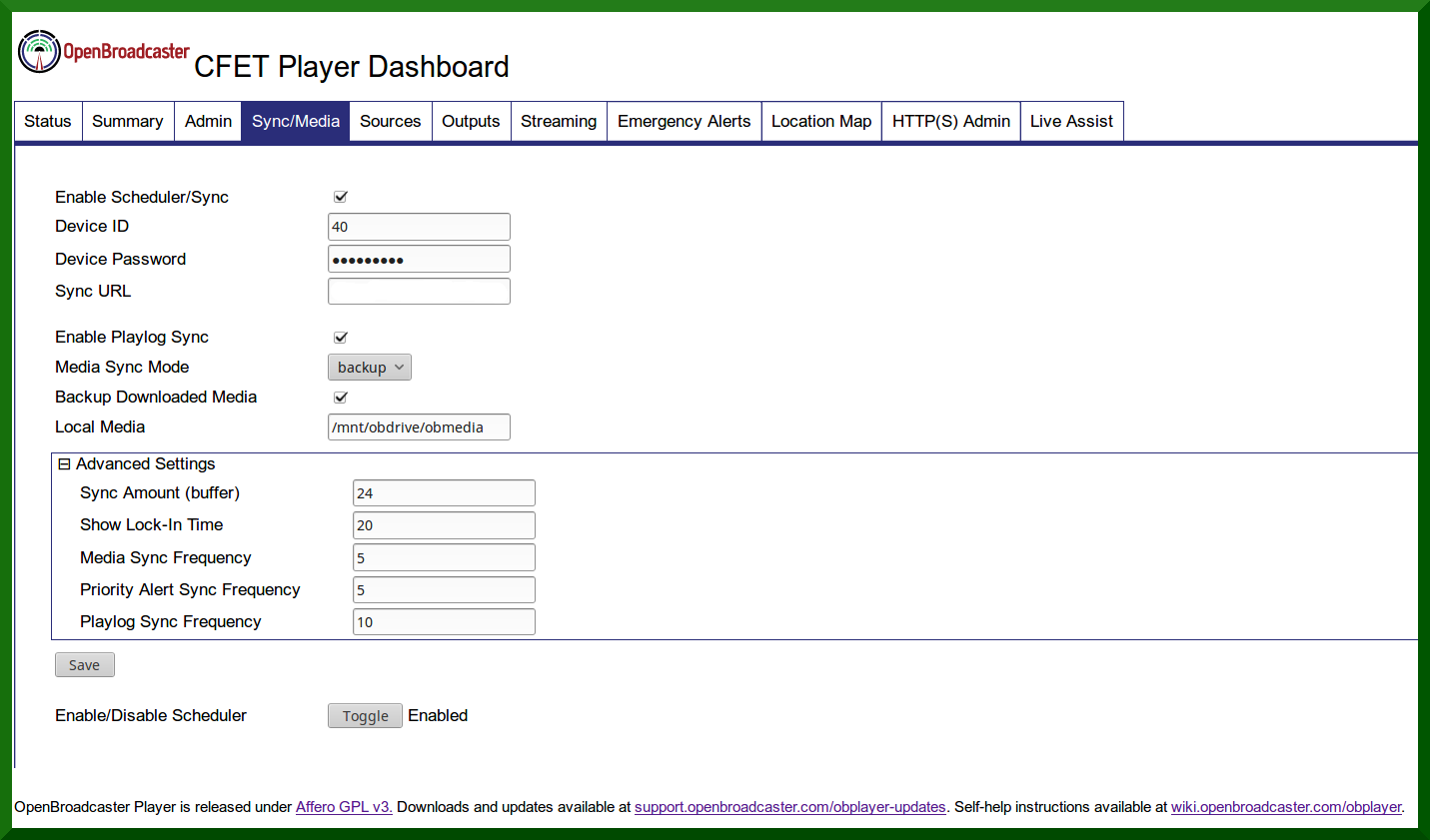Open the support.openbroadcaster.com/obplayer-updates link
Image resolution: width=1430 pixels, height=840 pixels.
click(790, 807)
